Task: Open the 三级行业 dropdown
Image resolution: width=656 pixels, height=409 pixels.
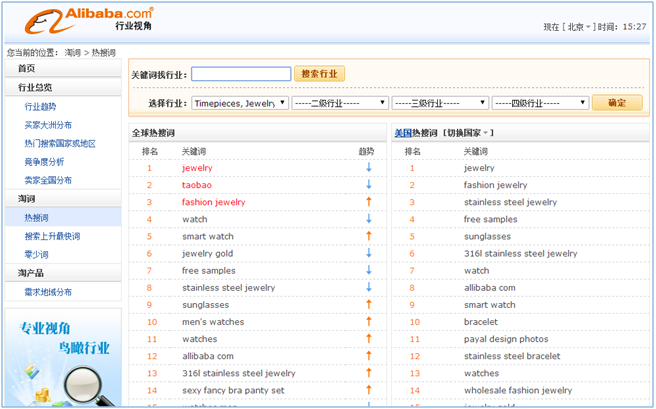Action: click(x=440, y=103)
